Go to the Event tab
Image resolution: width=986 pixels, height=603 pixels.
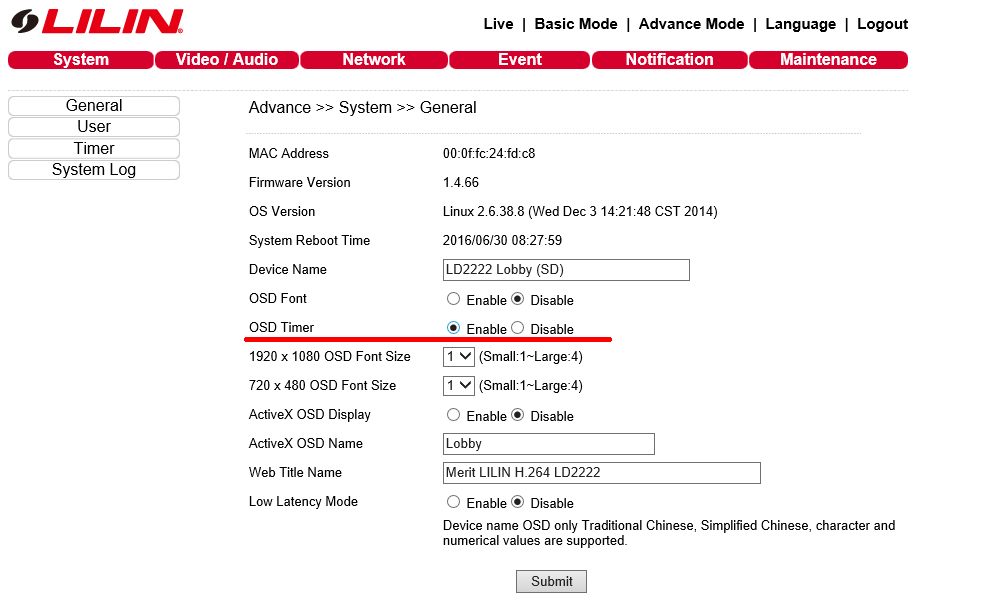pos(520,60)
